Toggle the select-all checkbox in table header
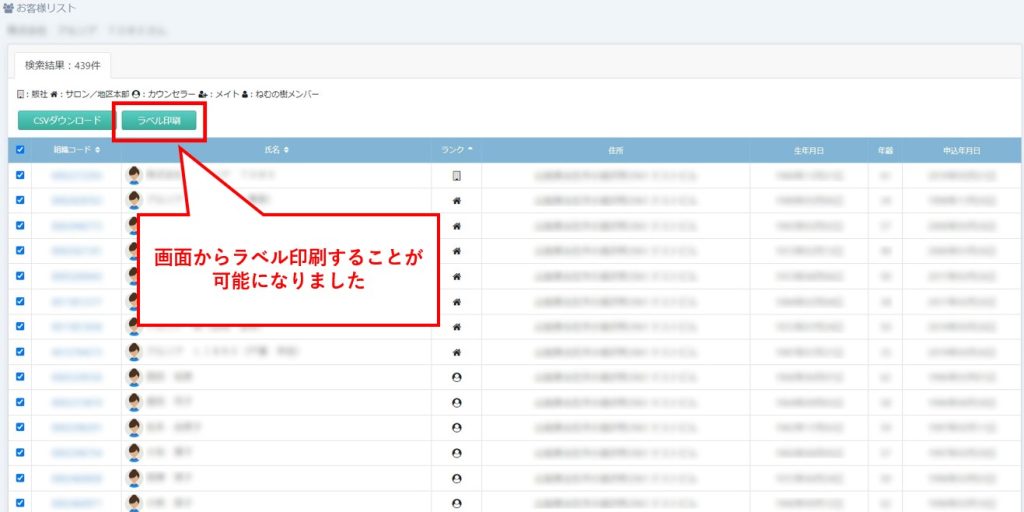Image resolution: width=1024 pixels, height=512 pixels. point(20,150)
